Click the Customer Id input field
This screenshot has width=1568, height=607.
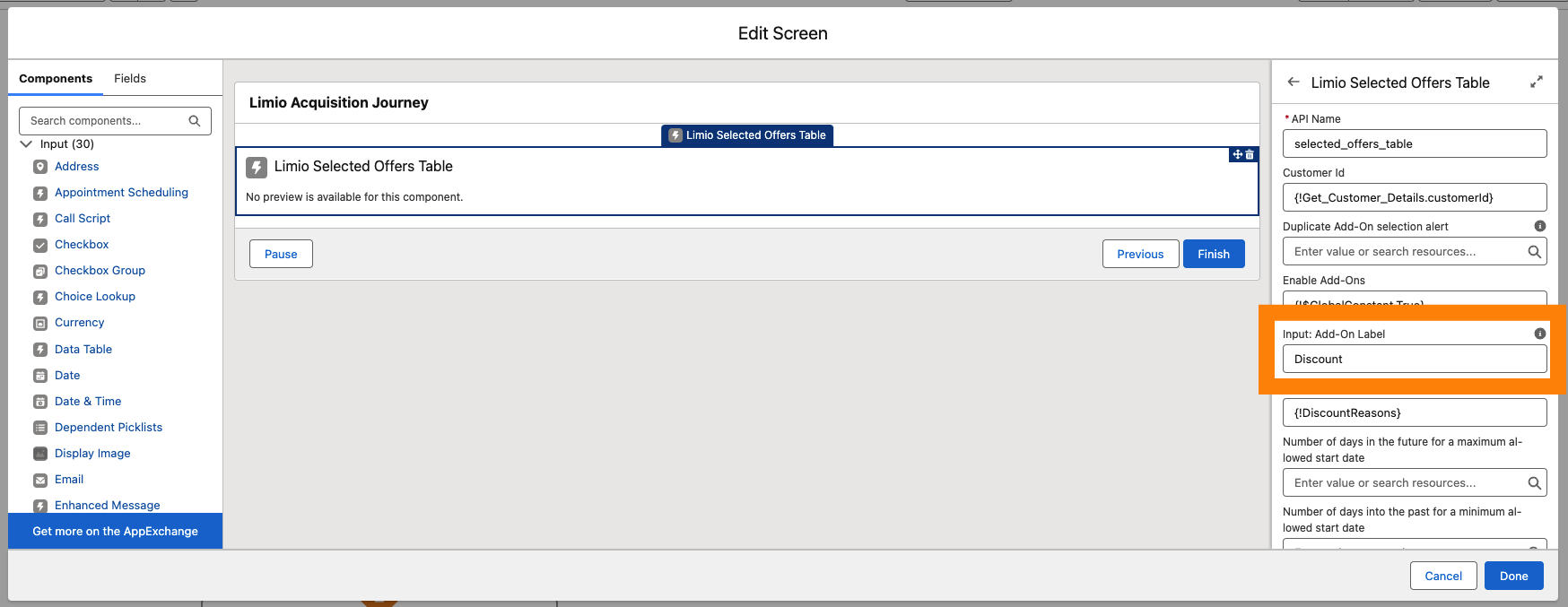click(1415, 197)
